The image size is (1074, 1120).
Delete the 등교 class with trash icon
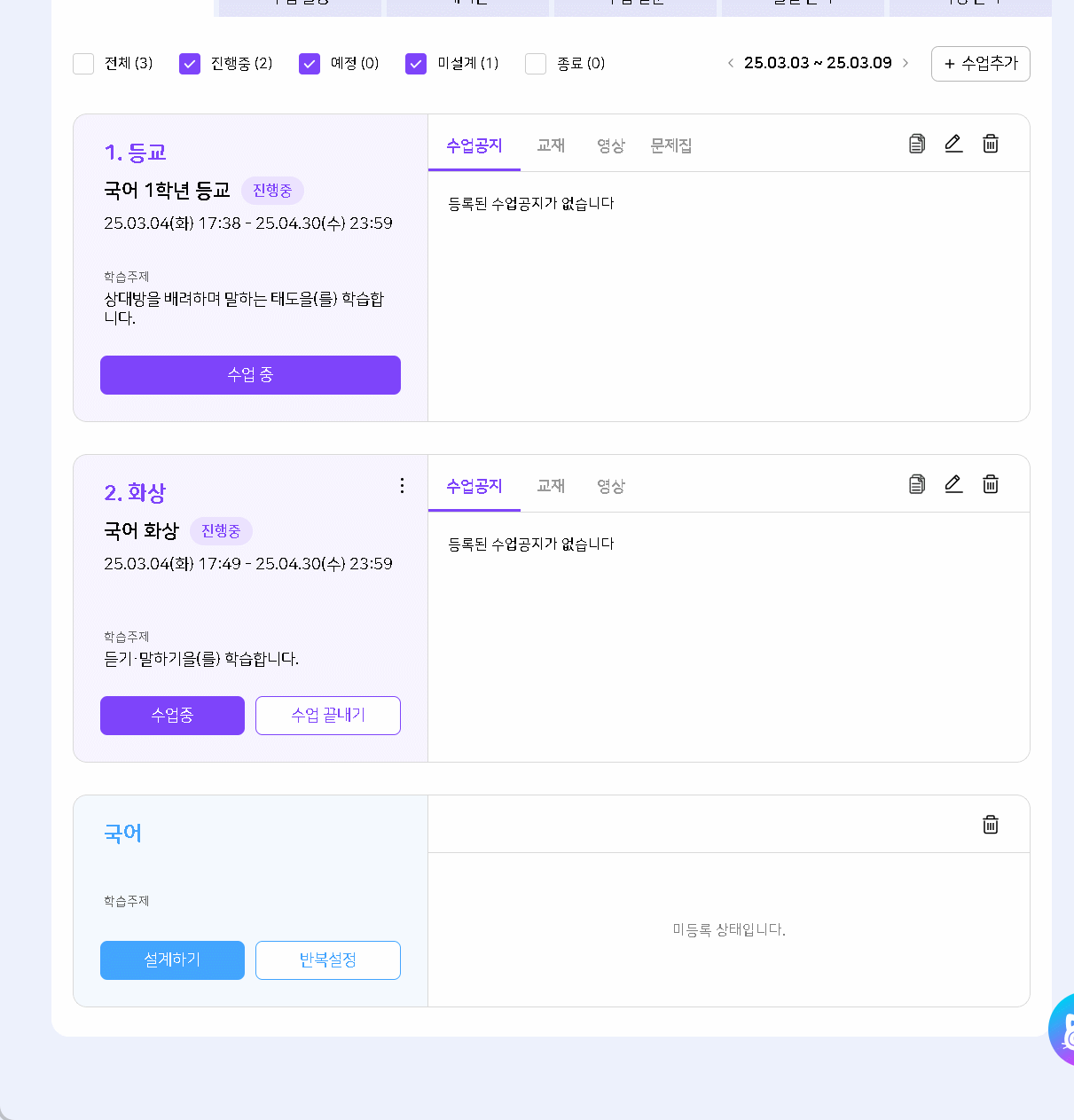991,144
